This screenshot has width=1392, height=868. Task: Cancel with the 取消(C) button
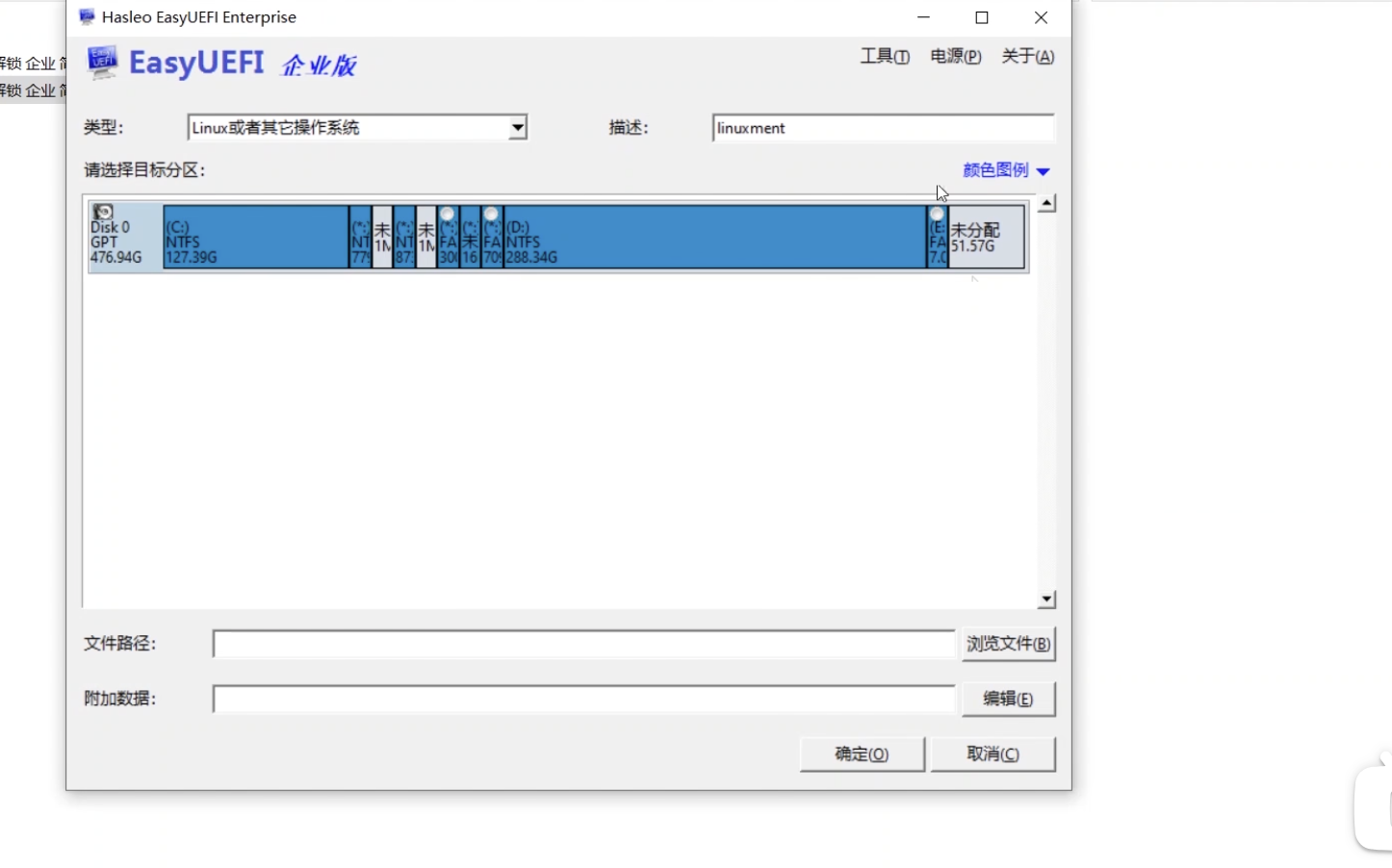coord(992,754)
